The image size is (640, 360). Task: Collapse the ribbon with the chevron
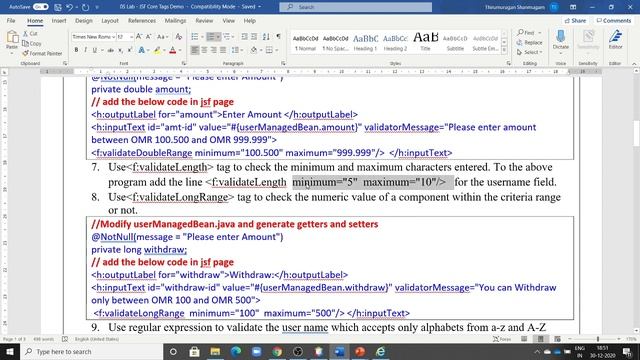point(634,64)
